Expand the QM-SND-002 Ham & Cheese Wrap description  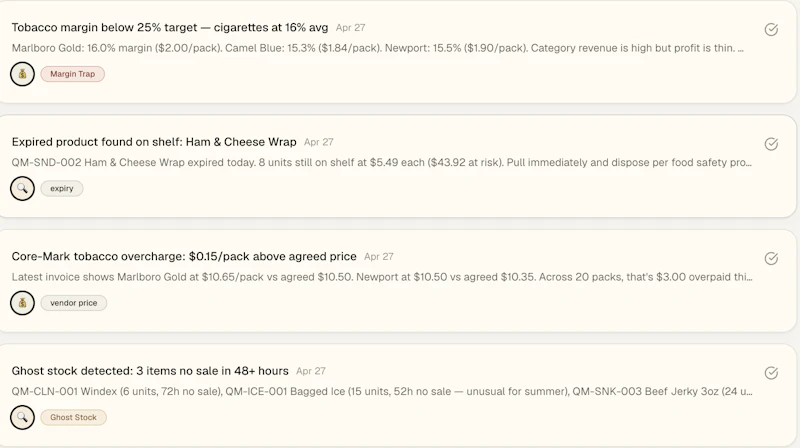[382, 162]
